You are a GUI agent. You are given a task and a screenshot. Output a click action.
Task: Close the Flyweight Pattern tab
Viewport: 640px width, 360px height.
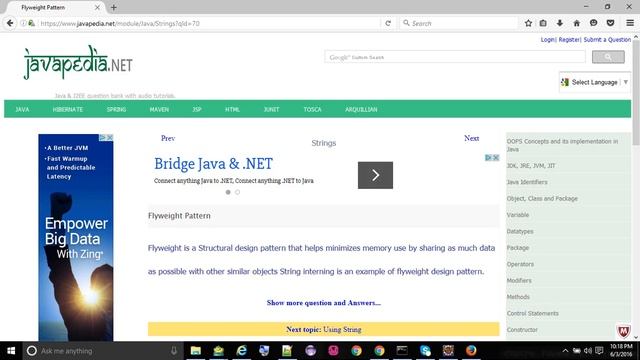coord(97,7)
